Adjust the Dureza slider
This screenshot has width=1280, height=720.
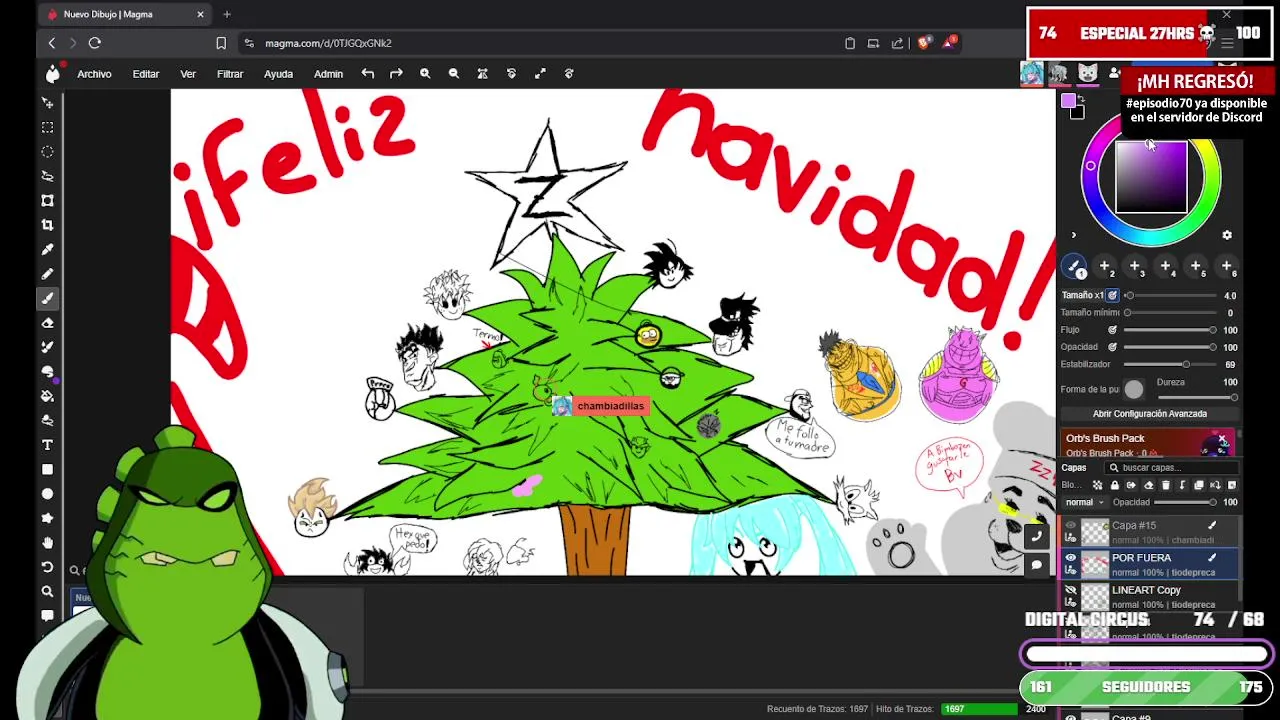tap(1197, 397)
